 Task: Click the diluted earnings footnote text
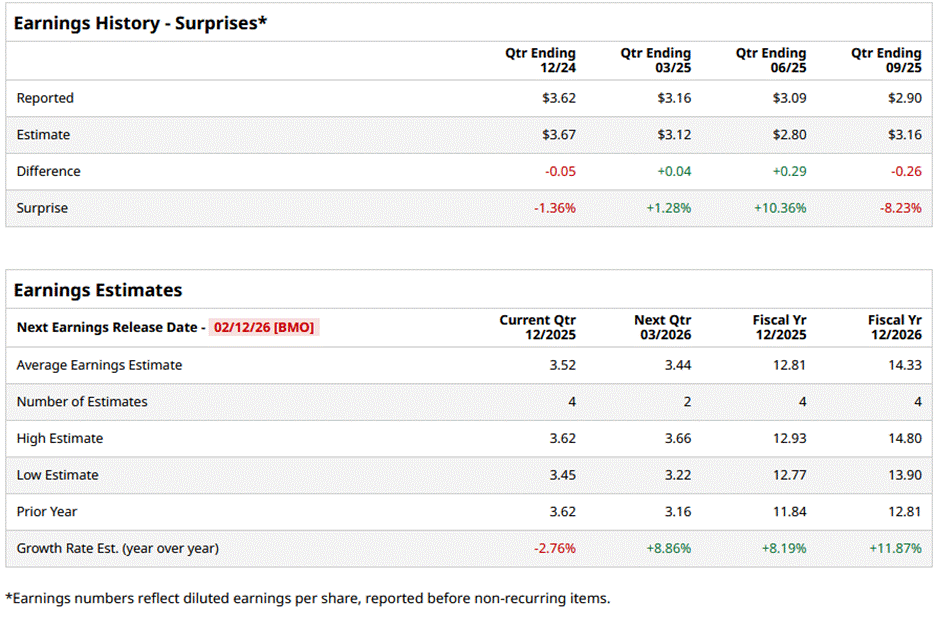pyautogui.click(x=307, y=598)
